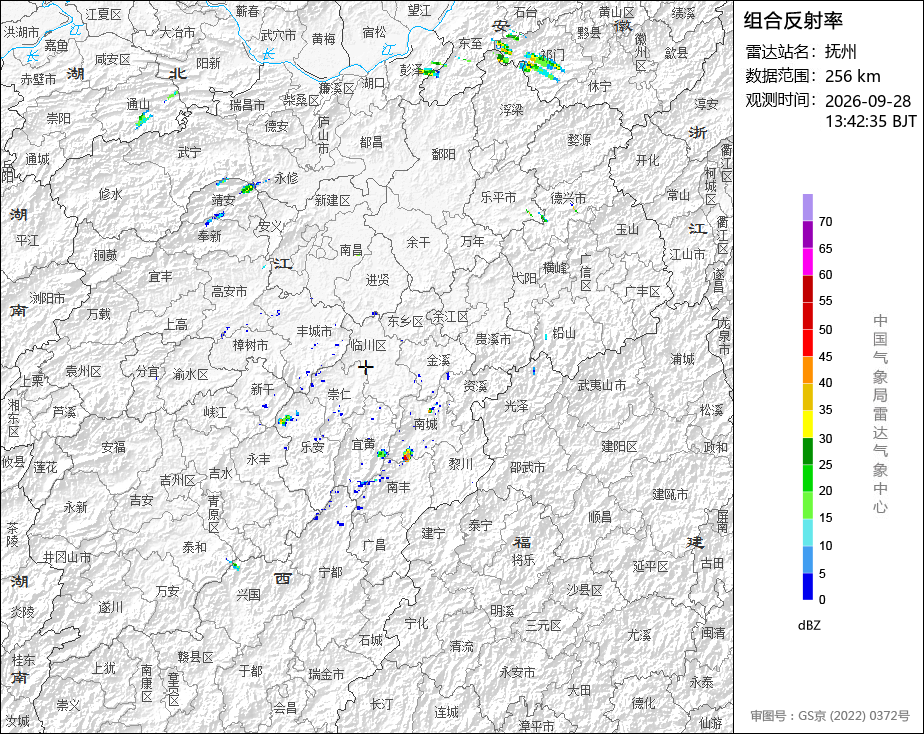Select the blue 0 dBZ legend swatch
This screenshot has width=924, height=734.
pyautogui.click(x=807, y=587)
